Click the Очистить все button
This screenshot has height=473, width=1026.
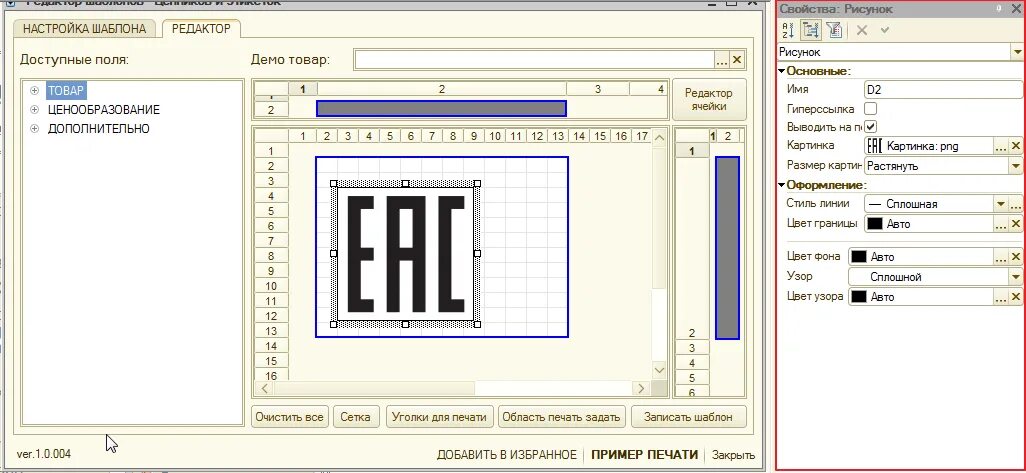tap(290, 417)
